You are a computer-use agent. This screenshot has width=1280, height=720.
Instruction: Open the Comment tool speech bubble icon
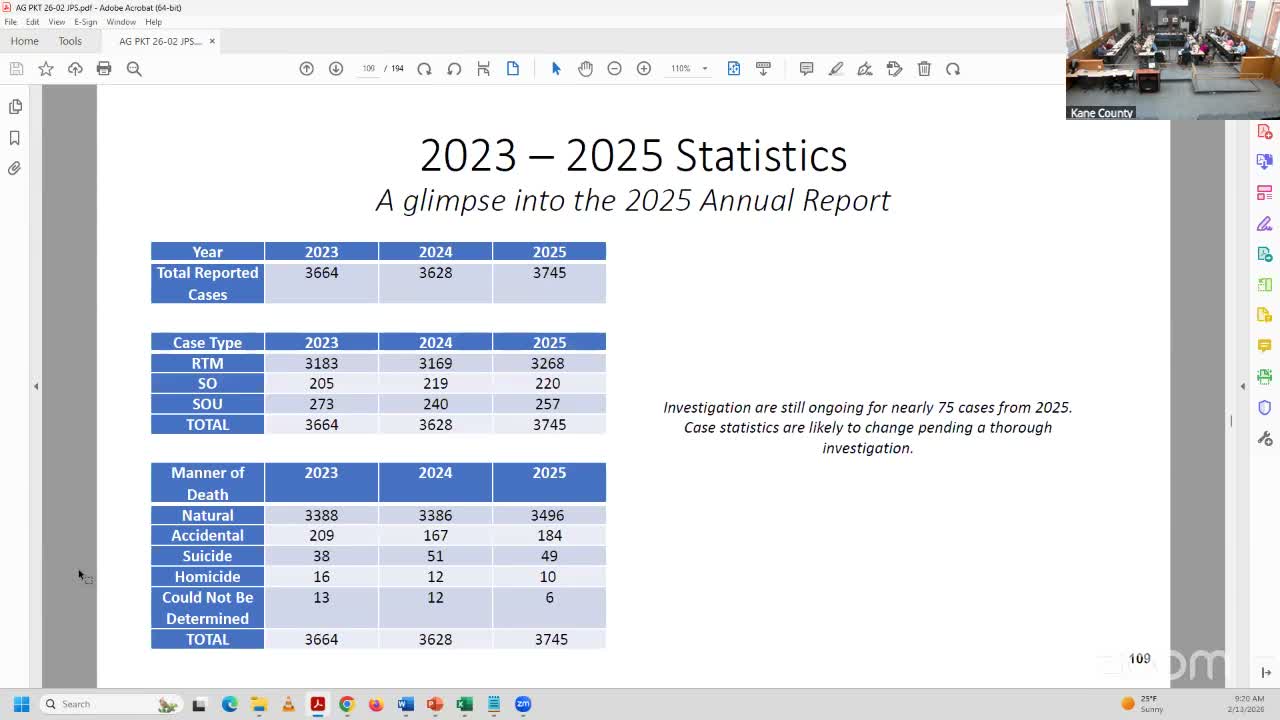tap(807, 68)
